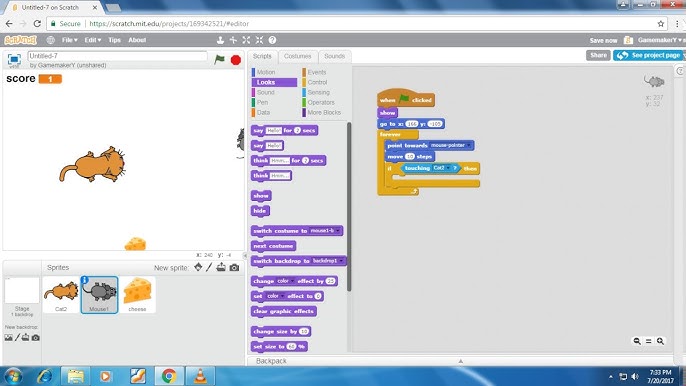The image size is (686, 386).
Task: Open the Edit menu
Action: tap(92, 40)
